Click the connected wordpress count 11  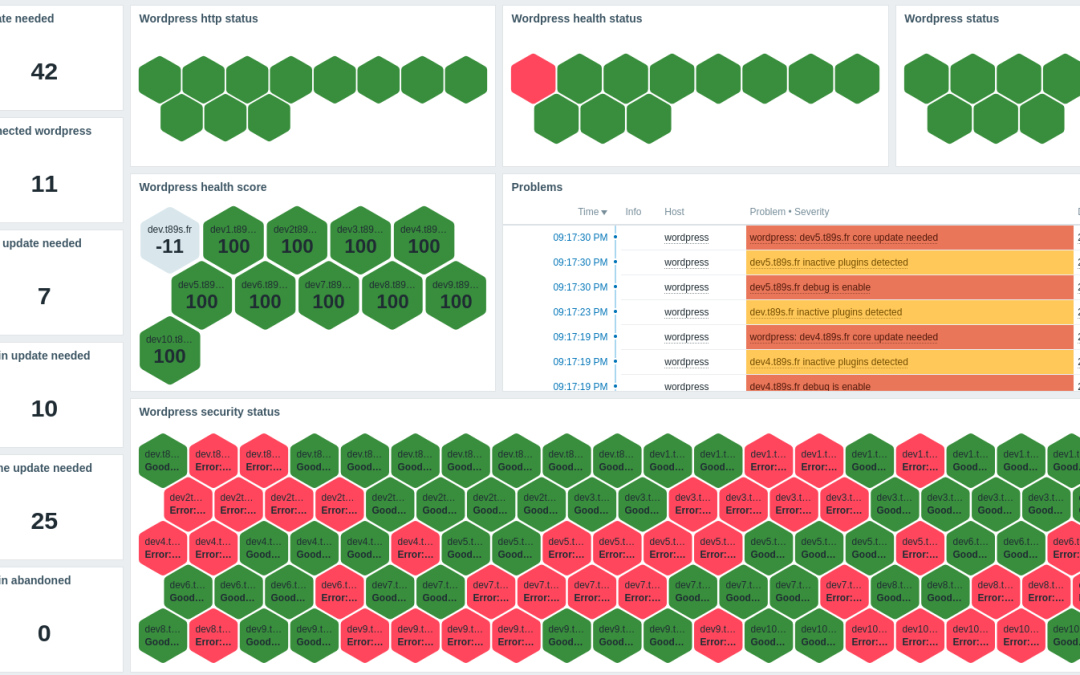point(44,184)
